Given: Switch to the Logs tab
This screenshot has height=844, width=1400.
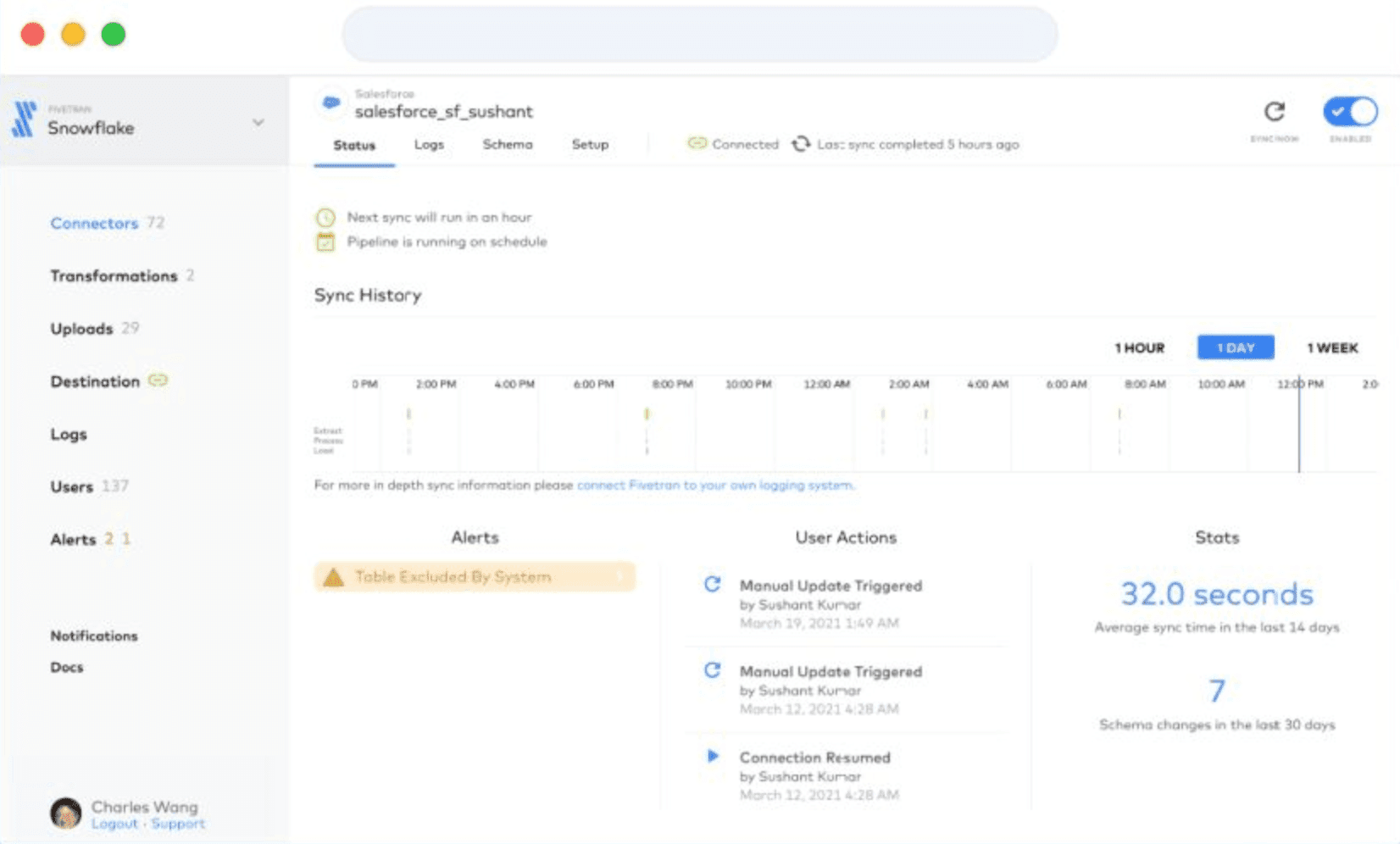Looking at the screenshot, I should click(429, 145).
